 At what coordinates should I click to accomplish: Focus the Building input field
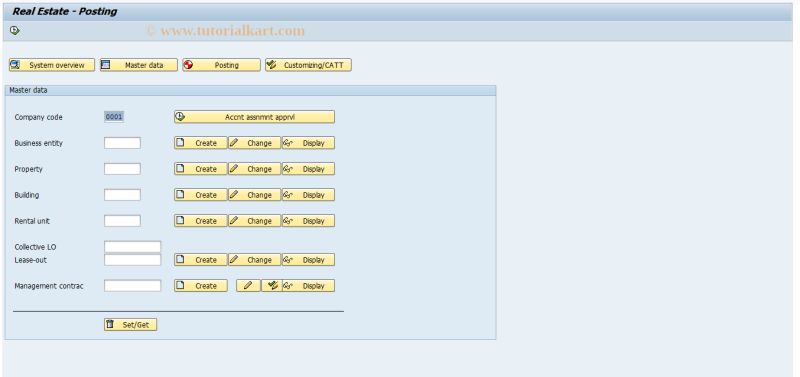(x=122, y=195)
